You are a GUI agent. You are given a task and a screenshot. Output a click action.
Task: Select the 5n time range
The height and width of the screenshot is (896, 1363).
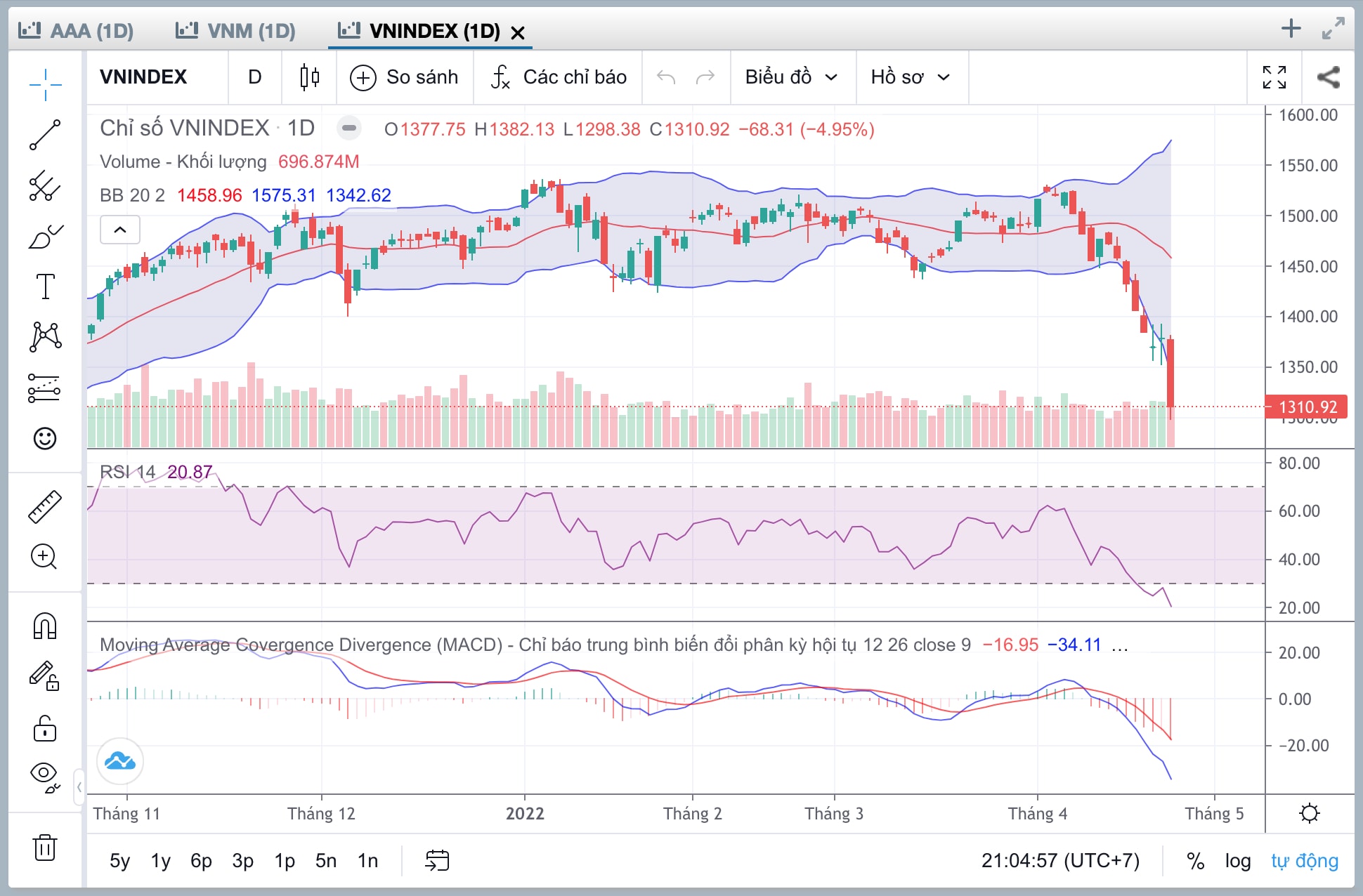[x=326, y=860]
